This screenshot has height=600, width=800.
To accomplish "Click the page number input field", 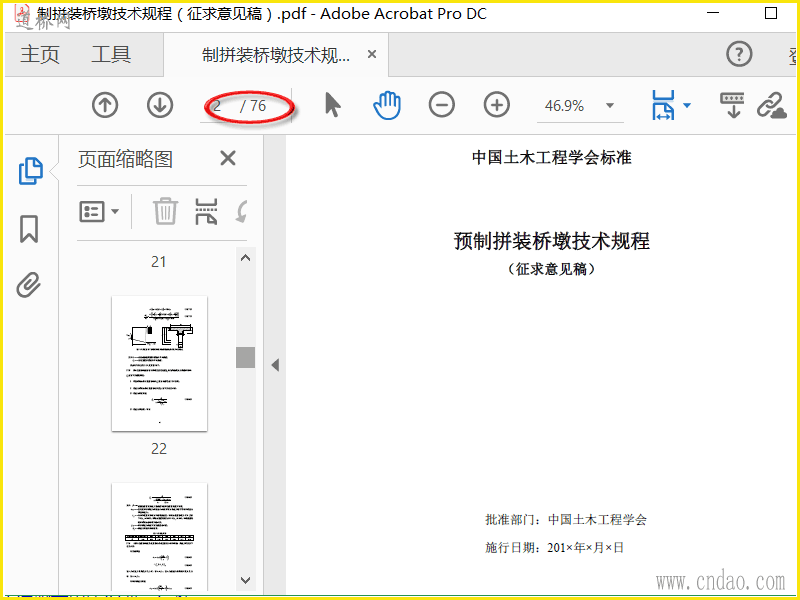I will pyautogui.click(x=217, y=106).
